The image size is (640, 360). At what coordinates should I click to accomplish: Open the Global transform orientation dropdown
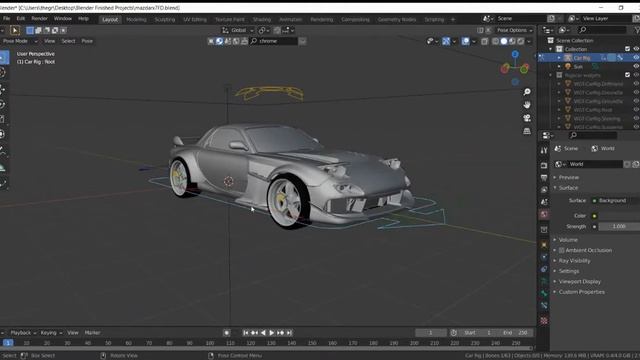(238, 30)
